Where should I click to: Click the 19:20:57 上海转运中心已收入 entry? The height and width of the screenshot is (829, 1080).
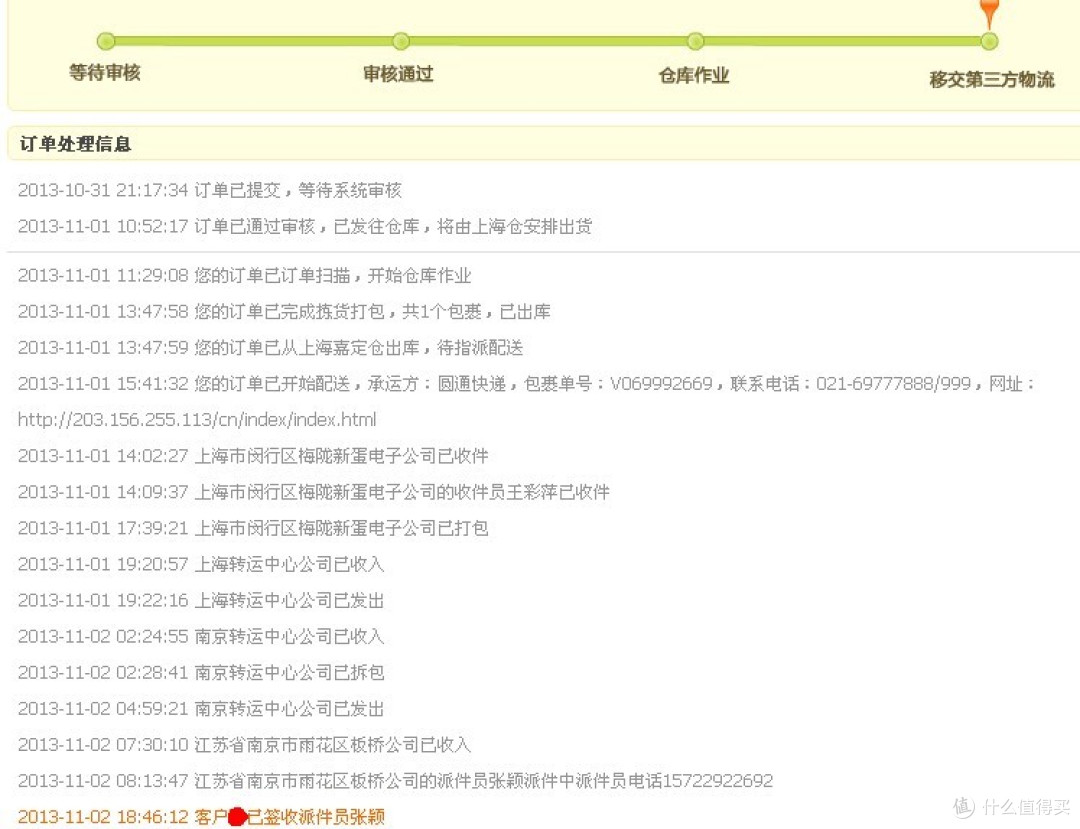point(201,565)
